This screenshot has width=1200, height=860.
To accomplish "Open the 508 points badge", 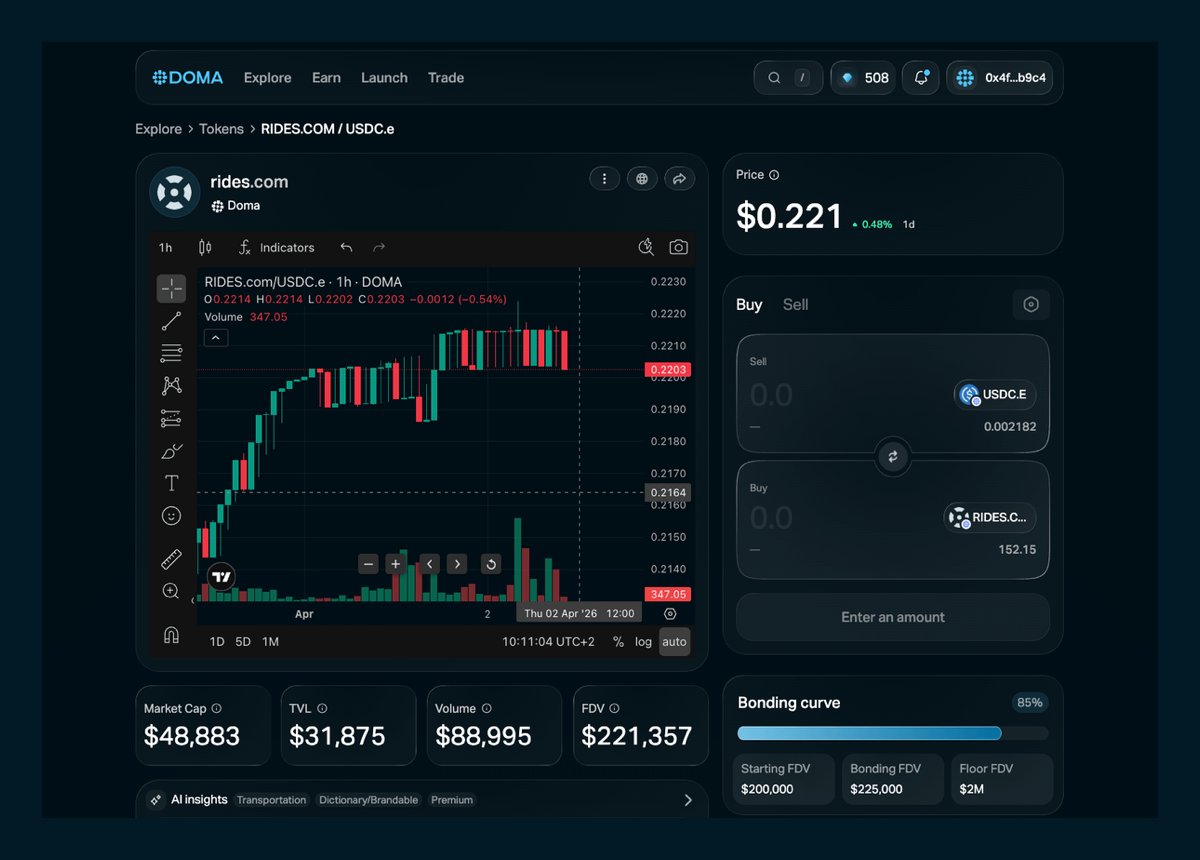I will [862, 78].
